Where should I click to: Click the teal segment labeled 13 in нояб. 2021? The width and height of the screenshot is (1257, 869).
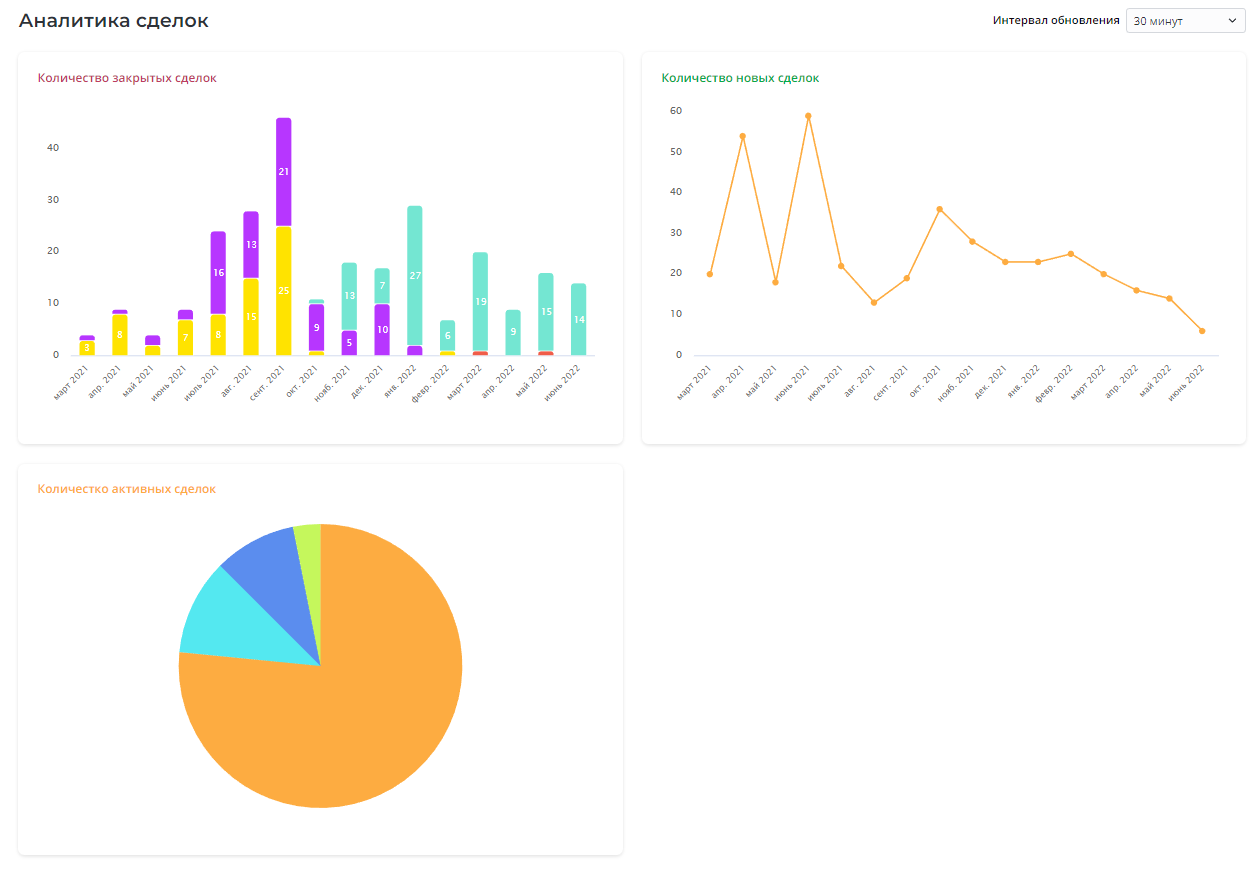click(x=349, y=296)
